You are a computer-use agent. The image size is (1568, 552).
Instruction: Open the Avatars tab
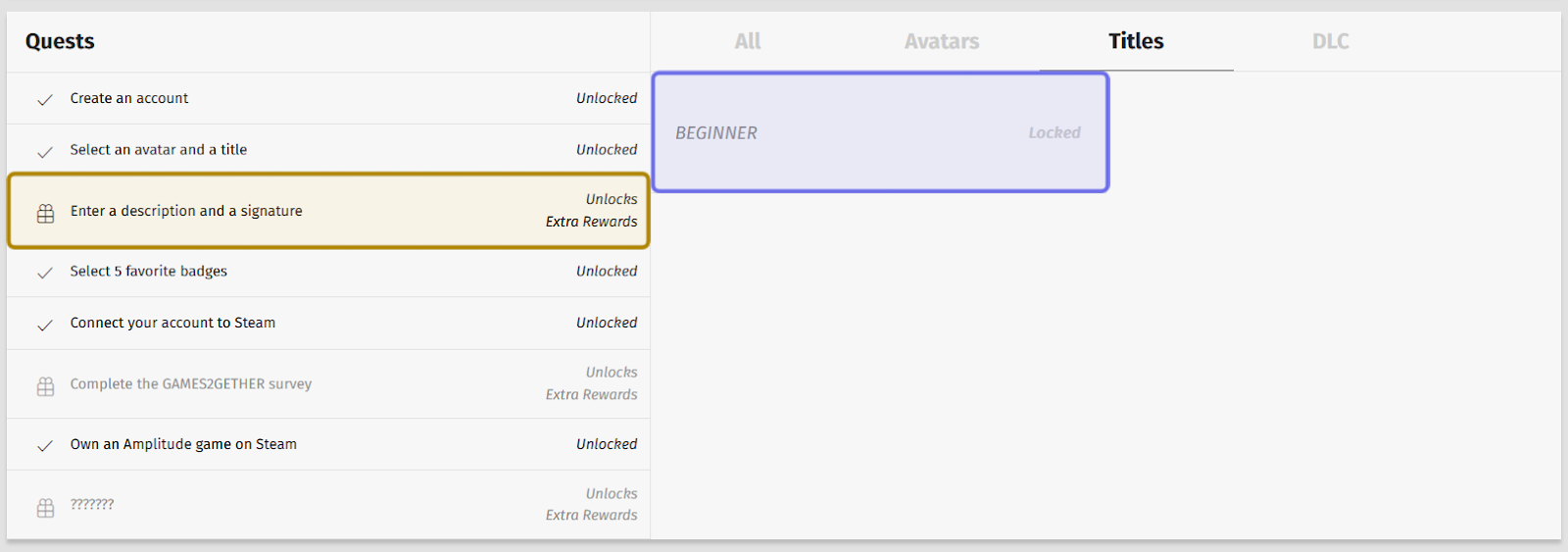(x=942, y=41)
